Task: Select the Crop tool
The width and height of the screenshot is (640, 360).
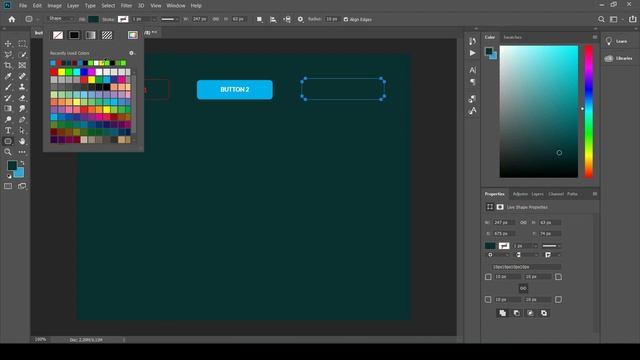Action: point(8,65)
